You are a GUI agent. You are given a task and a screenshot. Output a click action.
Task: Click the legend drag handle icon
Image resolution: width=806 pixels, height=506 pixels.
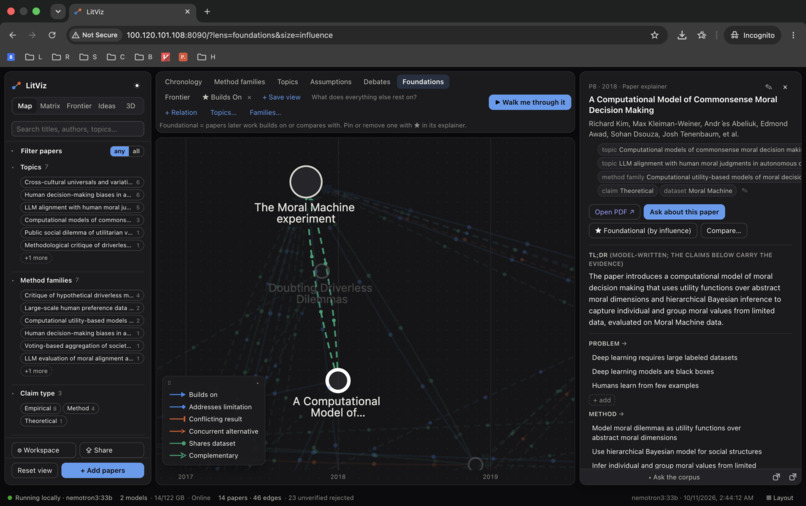pos(169,383)
